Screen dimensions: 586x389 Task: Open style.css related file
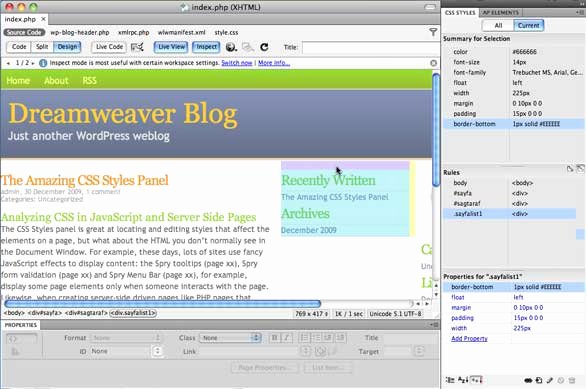[x=226, y=33]
